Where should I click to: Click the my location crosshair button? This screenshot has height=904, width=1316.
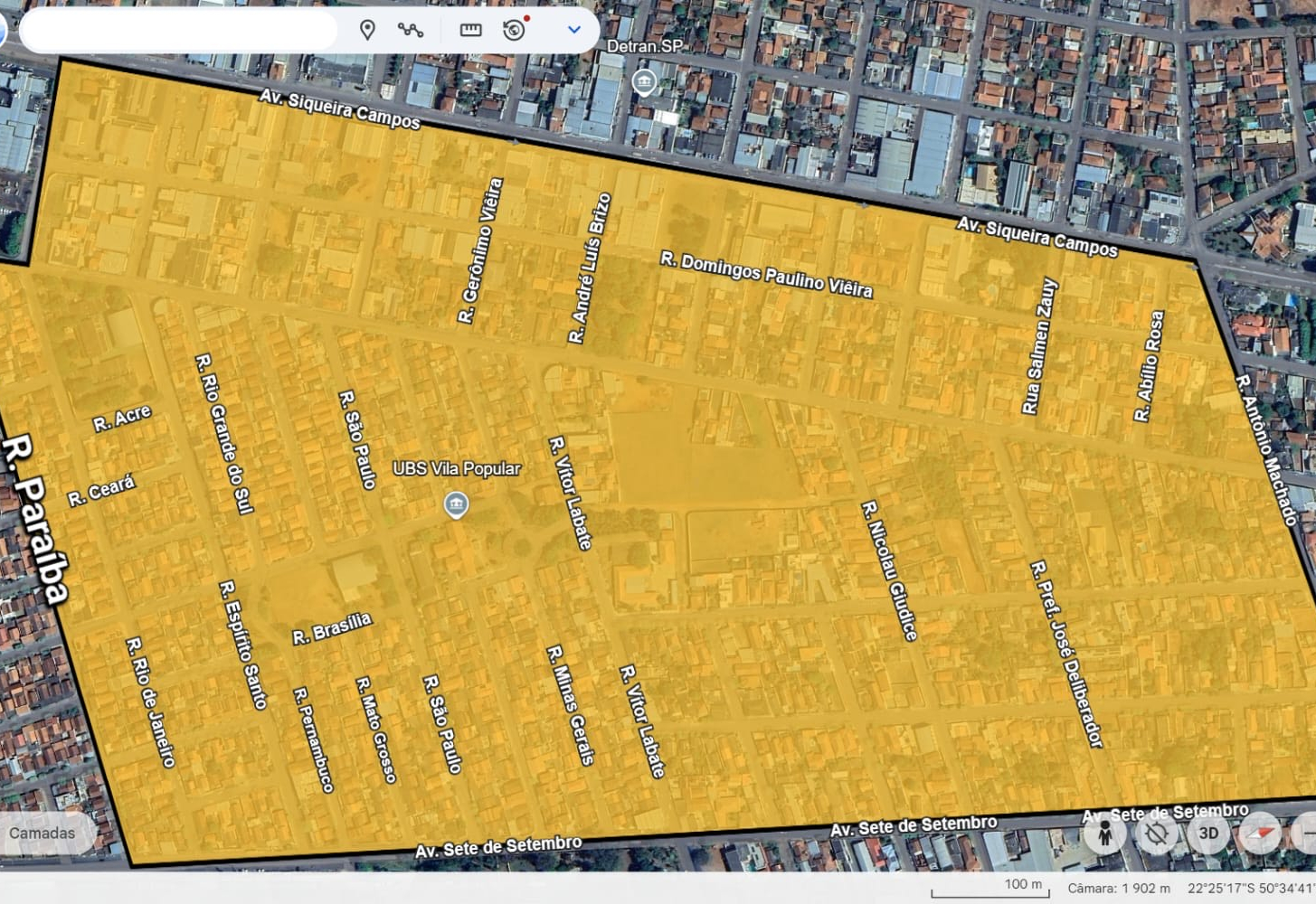point(1156,833)
